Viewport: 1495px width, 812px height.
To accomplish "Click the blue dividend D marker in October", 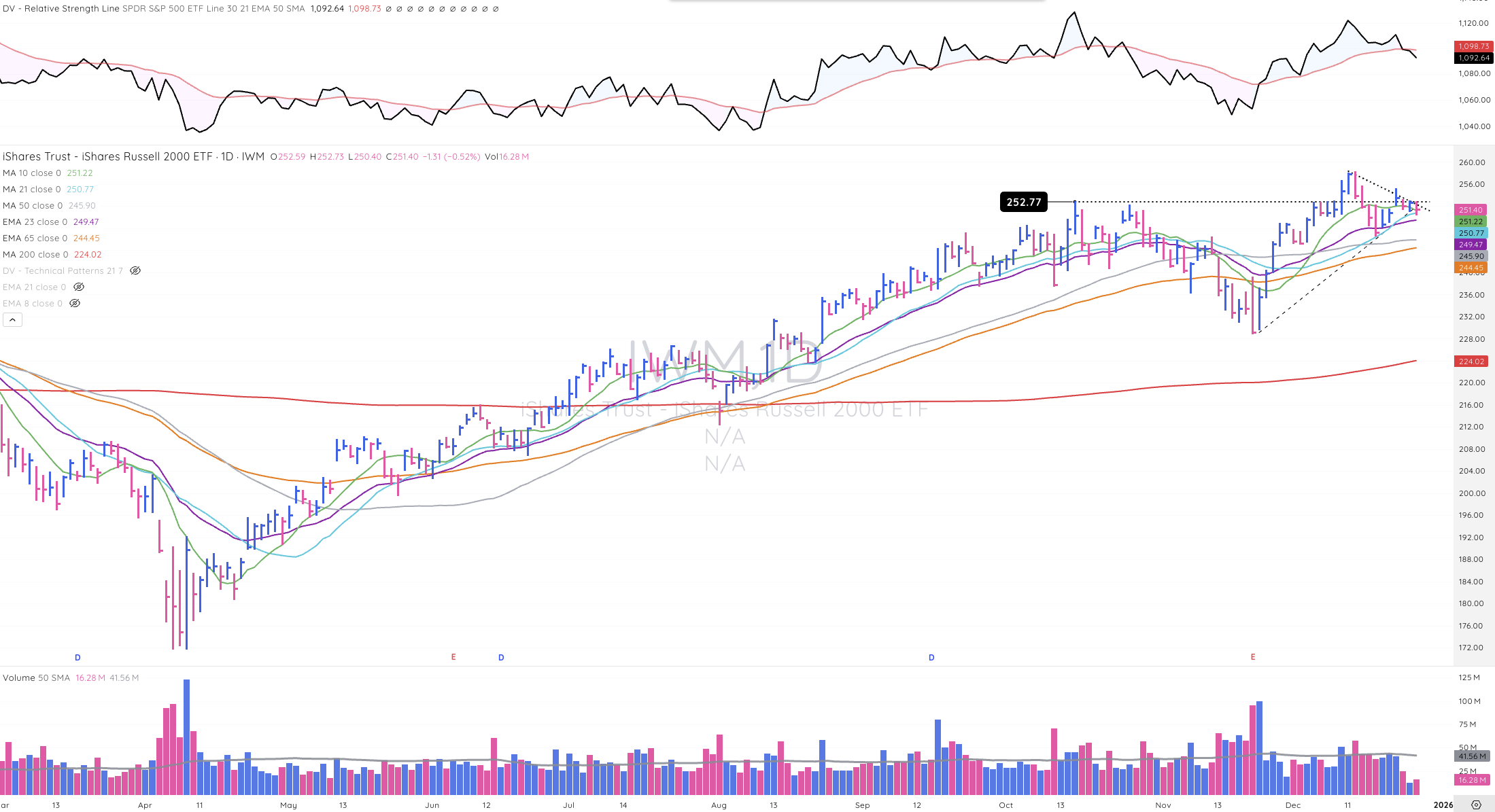I will [x=931, y=657].
